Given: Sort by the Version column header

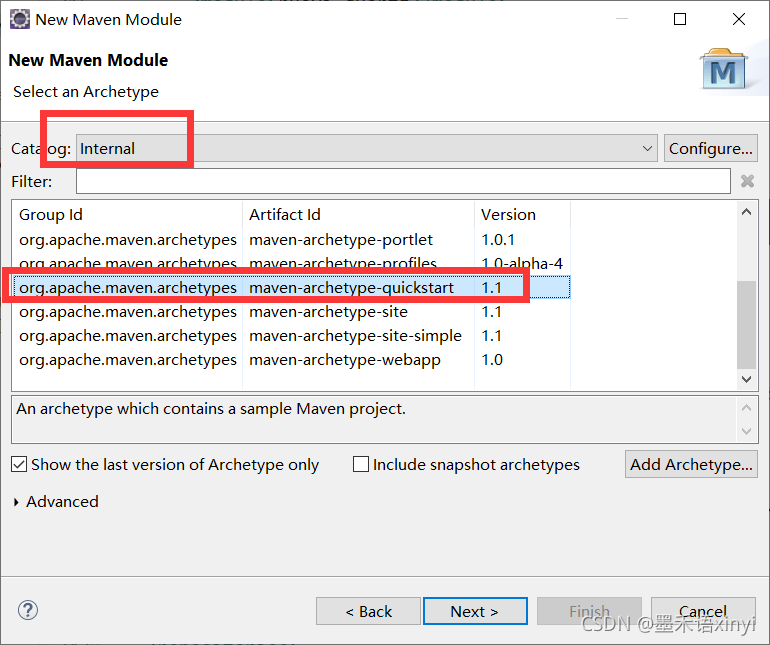Looking at the screenshot, I should click(x=522, y=215).
